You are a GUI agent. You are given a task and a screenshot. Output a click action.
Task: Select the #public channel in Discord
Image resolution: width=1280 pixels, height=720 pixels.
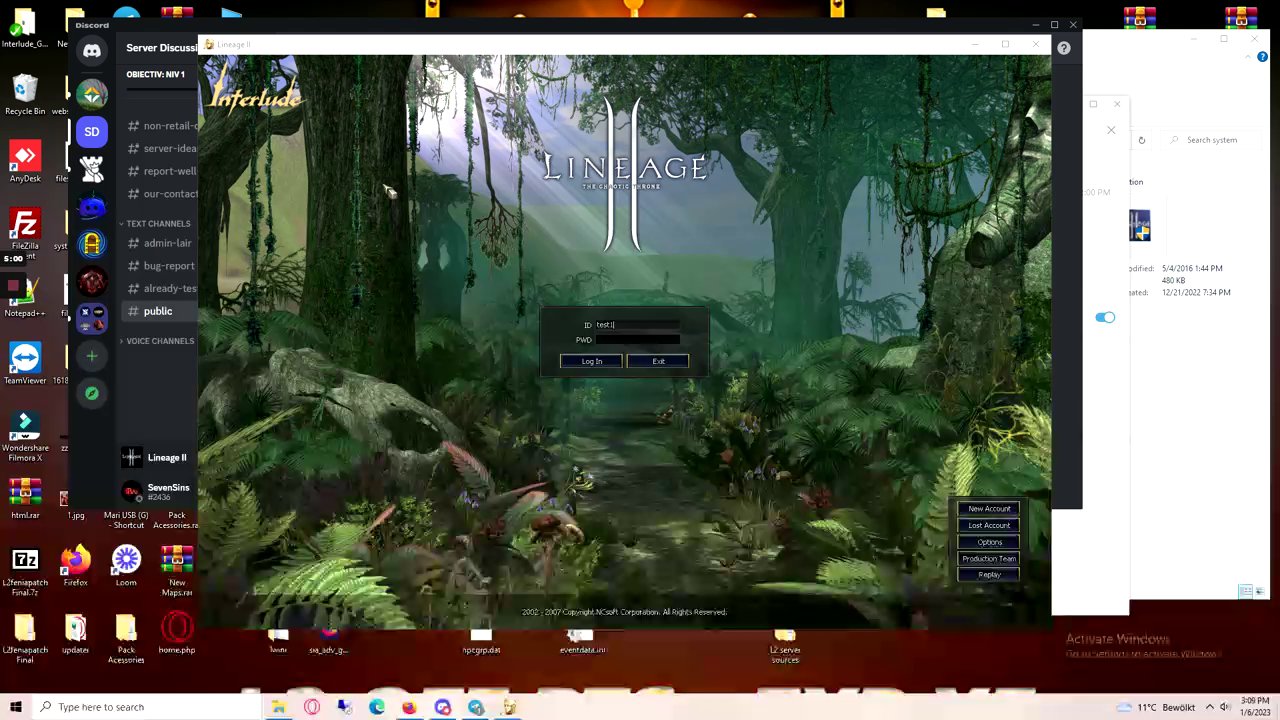[x=160, y=311]
